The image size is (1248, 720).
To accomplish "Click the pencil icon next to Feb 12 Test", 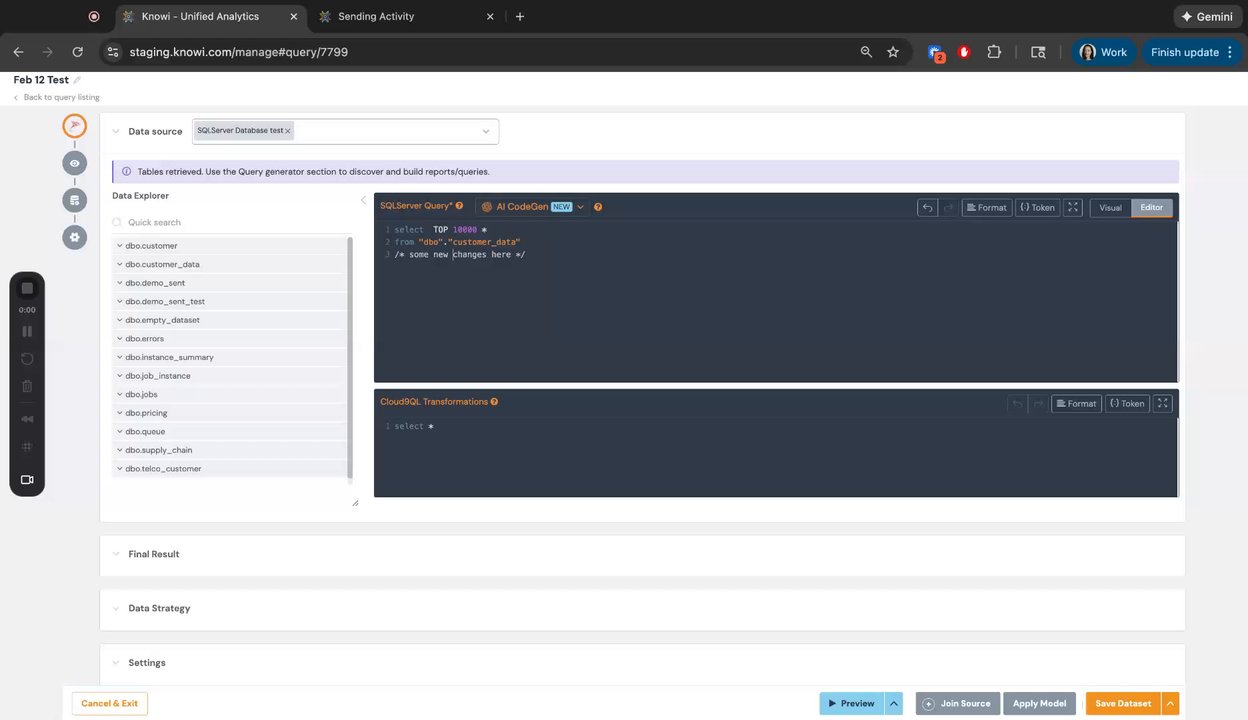I will (77, 80).
